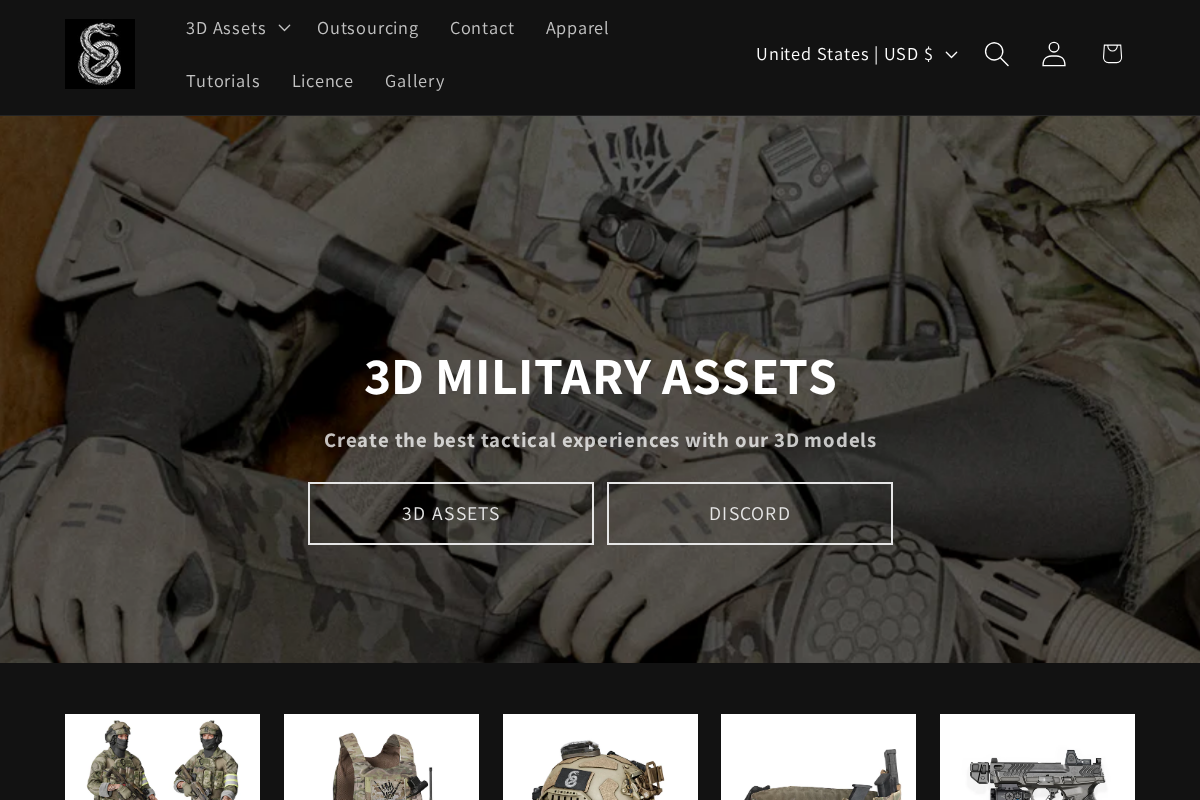The image size is (1200, 800).
Task: Select the tactical helmet thumbnail
Action: click(600, 757)
